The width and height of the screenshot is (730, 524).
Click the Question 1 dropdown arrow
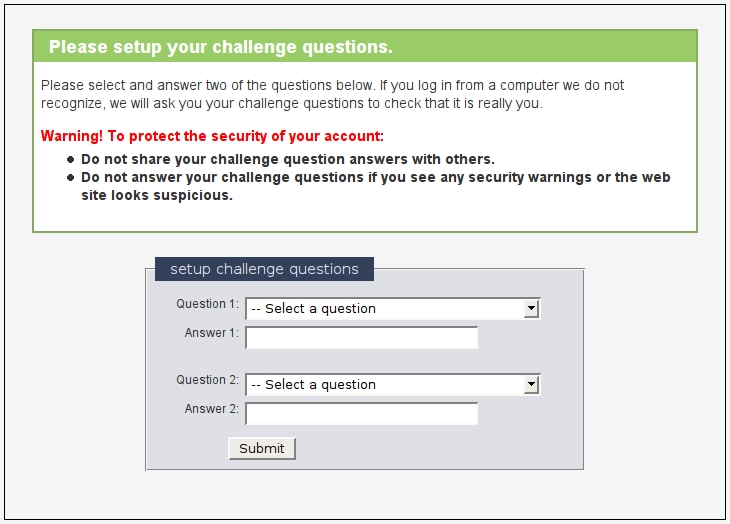click(532, 308)
